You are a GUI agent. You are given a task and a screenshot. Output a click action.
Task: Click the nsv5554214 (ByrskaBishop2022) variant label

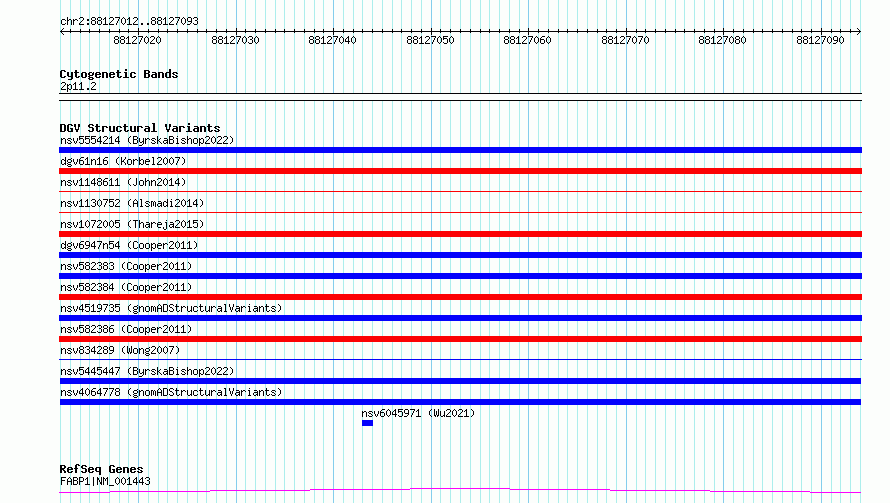[147, 140]
